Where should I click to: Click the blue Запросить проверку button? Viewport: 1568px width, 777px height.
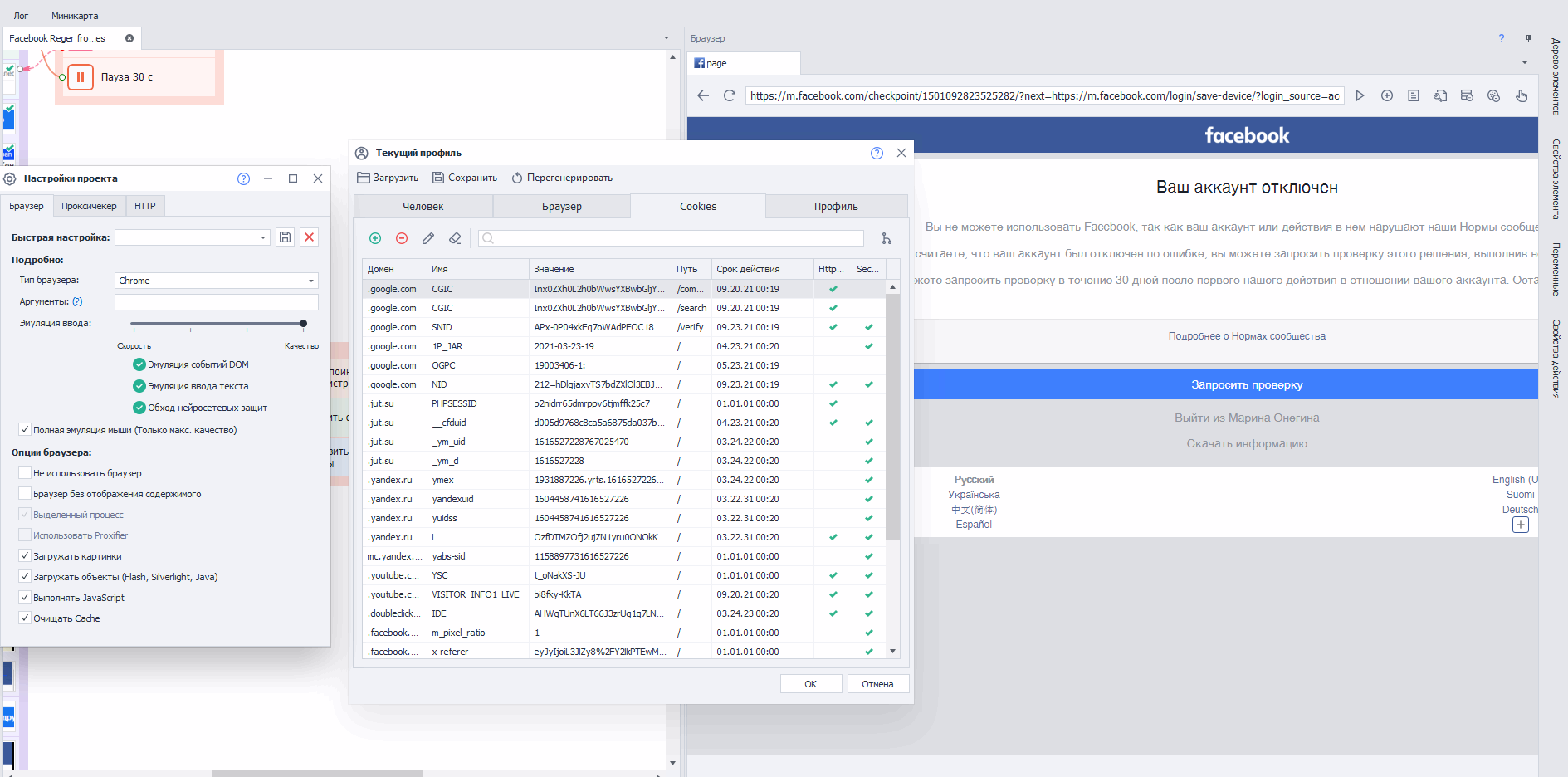click(1226, 384)
